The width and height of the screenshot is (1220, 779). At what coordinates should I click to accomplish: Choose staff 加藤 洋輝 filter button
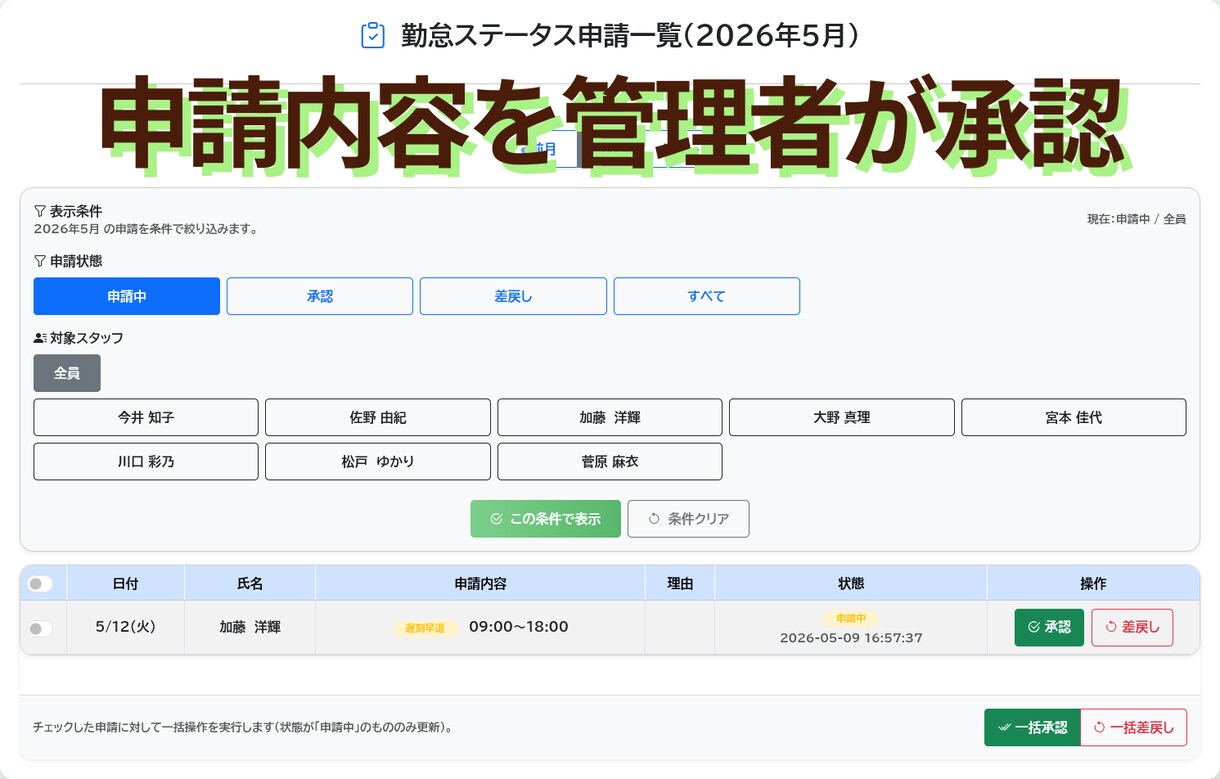pos(610,417)
